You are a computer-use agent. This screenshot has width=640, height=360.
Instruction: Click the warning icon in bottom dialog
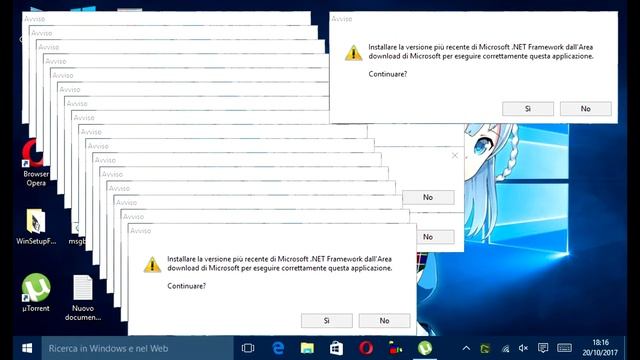pos(152,265)
